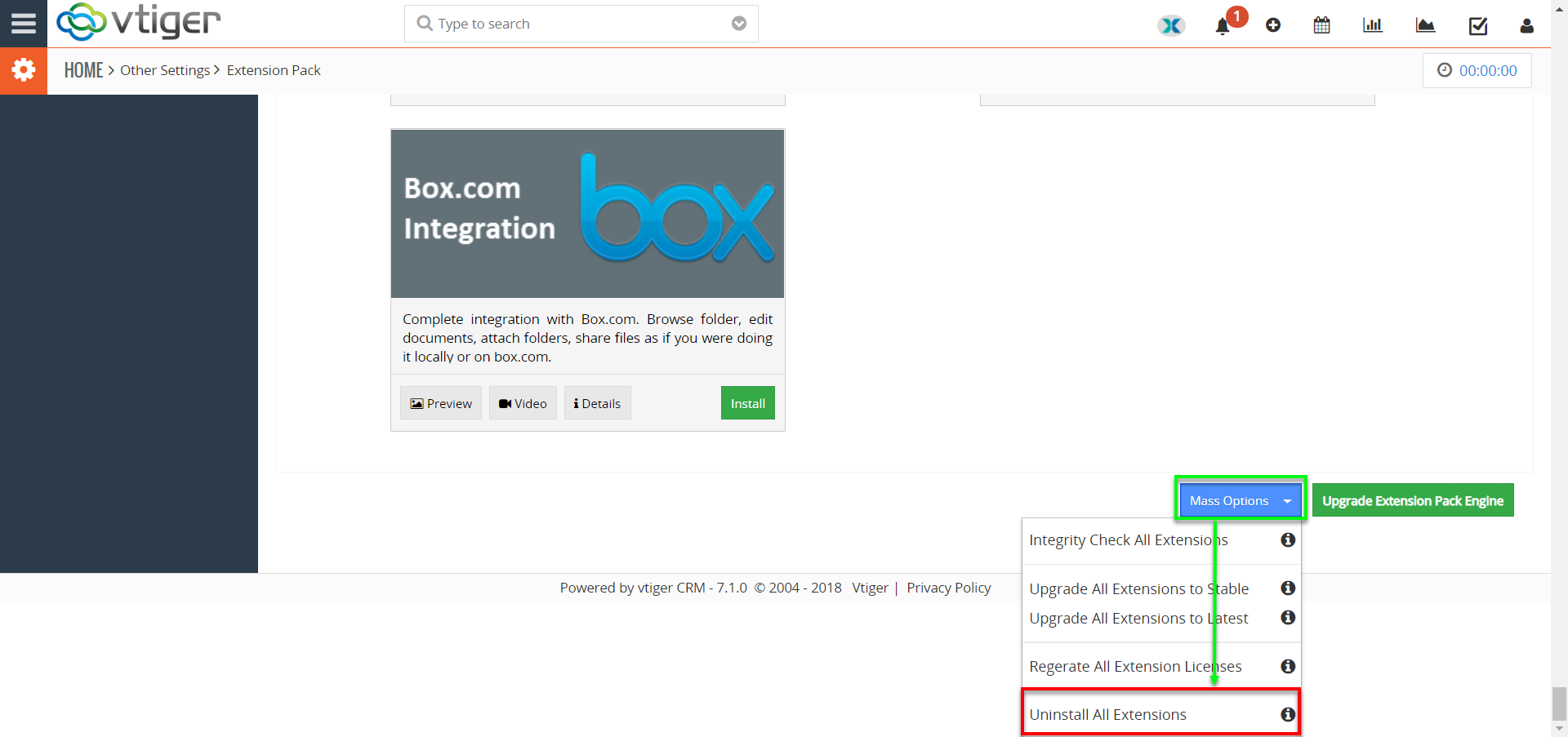Toggle the Mass Options dropdown caret
Screen dimensions: 1568x737
pos(1288,501)
